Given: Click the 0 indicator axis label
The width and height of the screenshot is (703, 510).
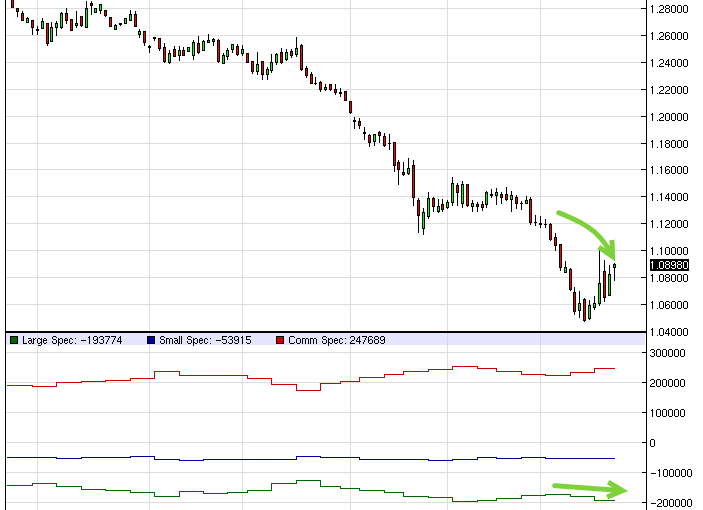Looking at the screenshot, I should (x=652, y=443).
